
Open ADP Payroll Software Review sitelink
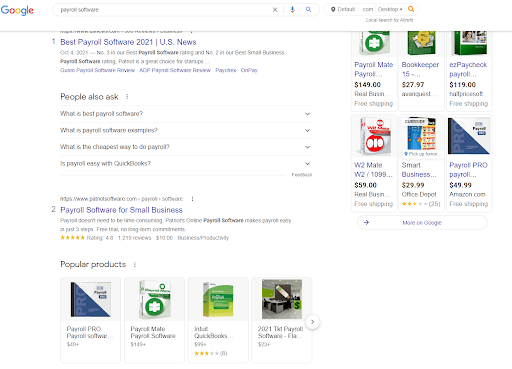[175, 70]
